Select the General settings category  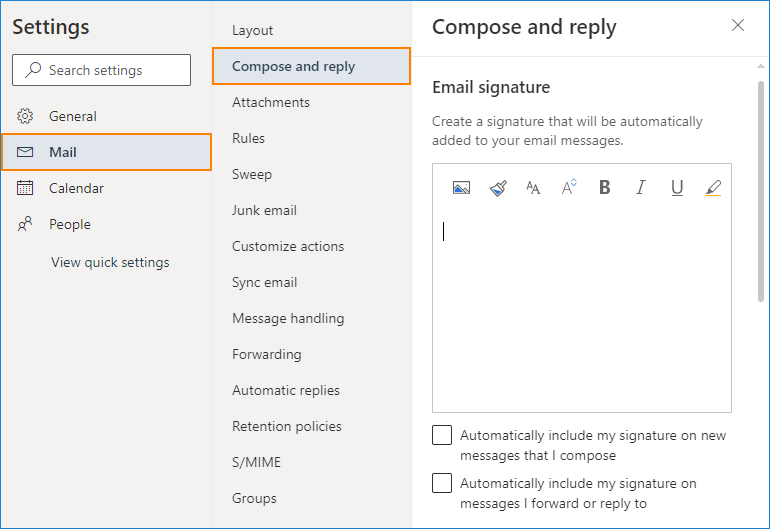click(x=107, y=116)
